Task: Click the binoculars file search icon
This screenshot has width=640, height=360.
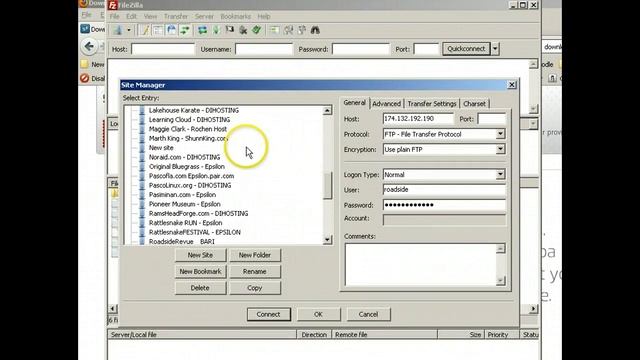Action: (x=316, y=30)
